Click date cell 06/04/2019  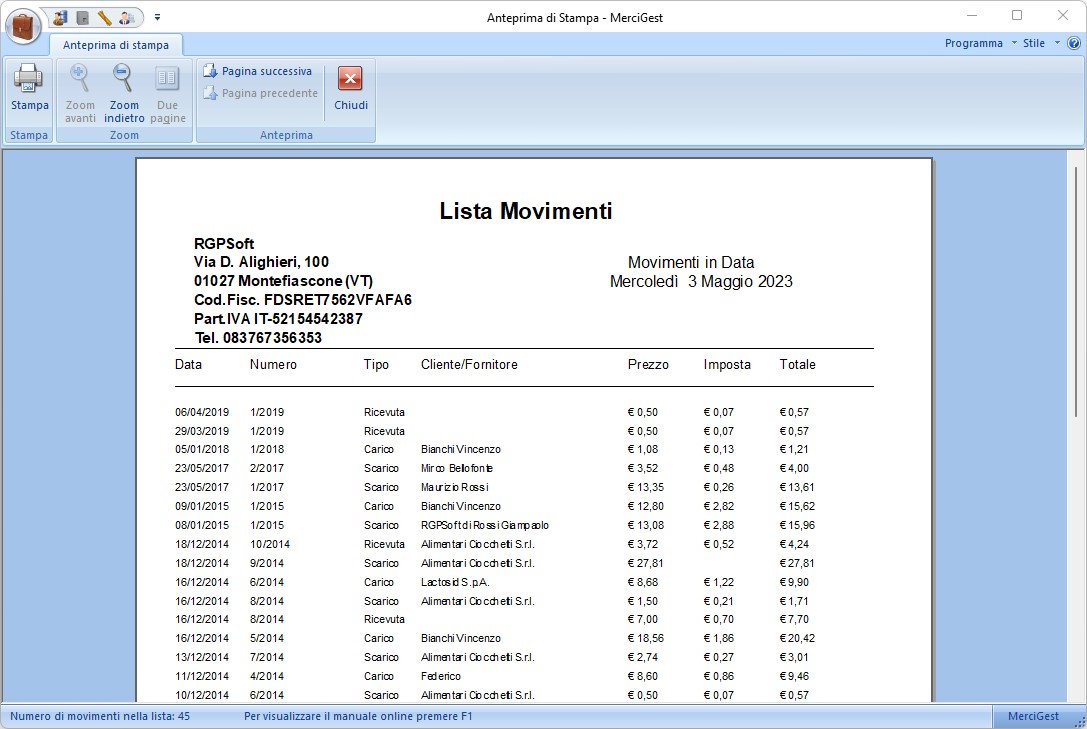pyautogui.click(x=202, y=412)
